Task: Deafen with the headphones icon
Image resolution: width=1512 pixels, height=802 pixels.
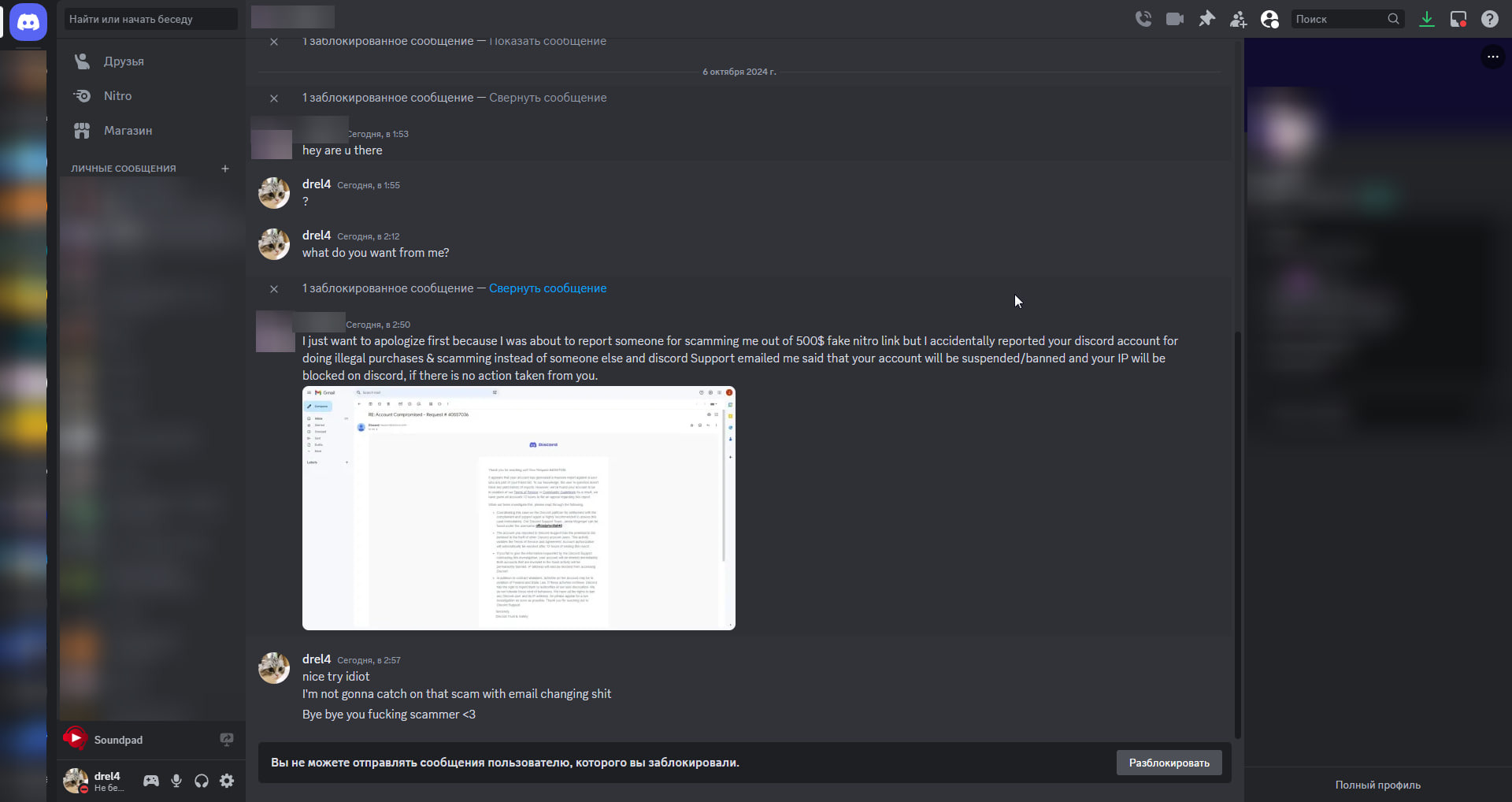Action: (x=202, y=781)
